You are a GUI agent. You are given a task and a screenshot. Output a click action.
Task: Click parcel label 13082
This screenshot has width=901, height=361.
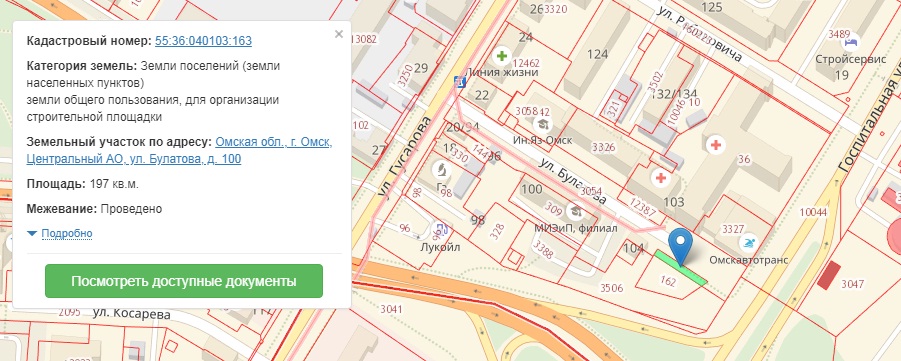363,39
